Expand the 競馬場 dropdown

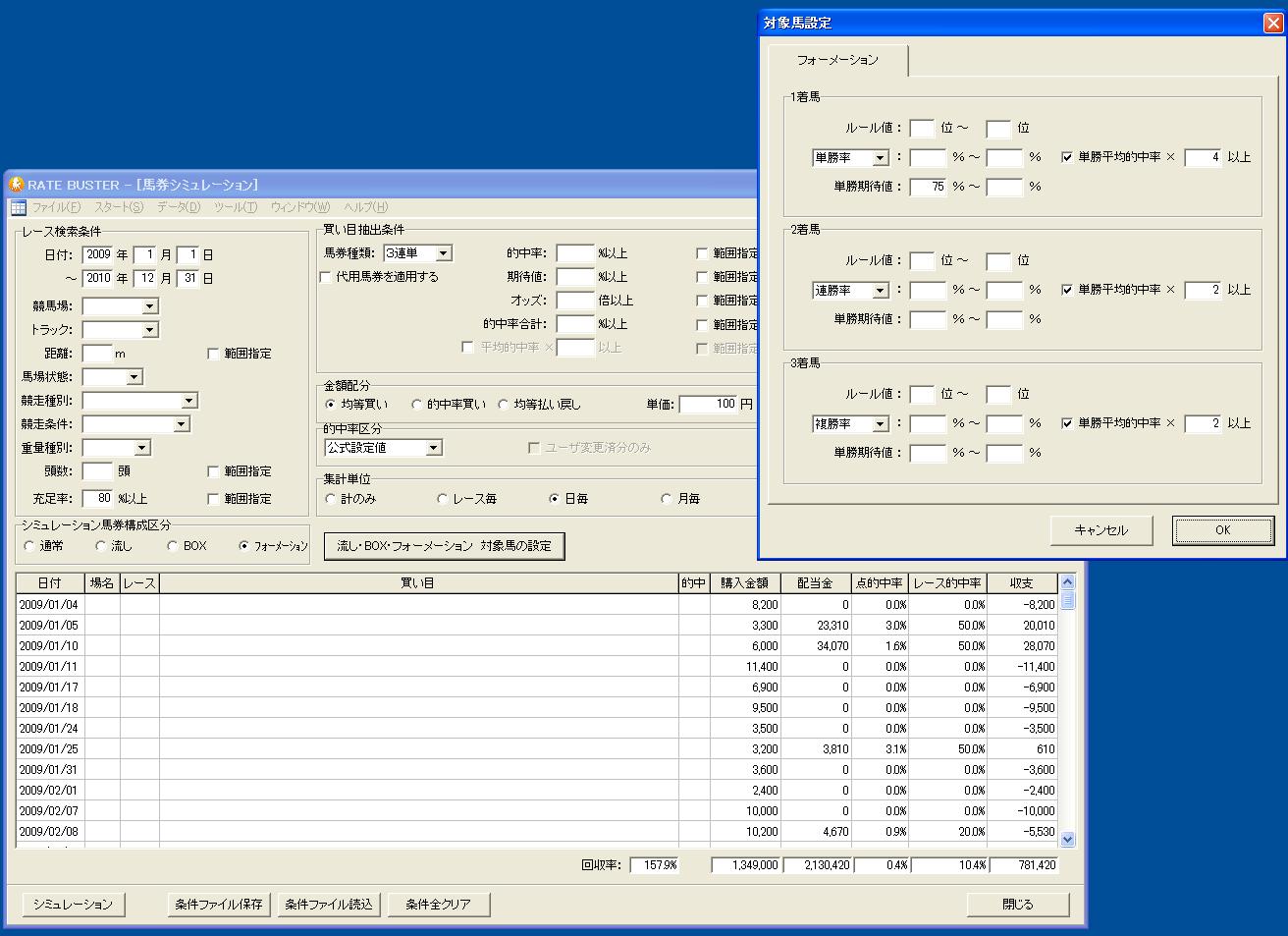tap(149, 306)
